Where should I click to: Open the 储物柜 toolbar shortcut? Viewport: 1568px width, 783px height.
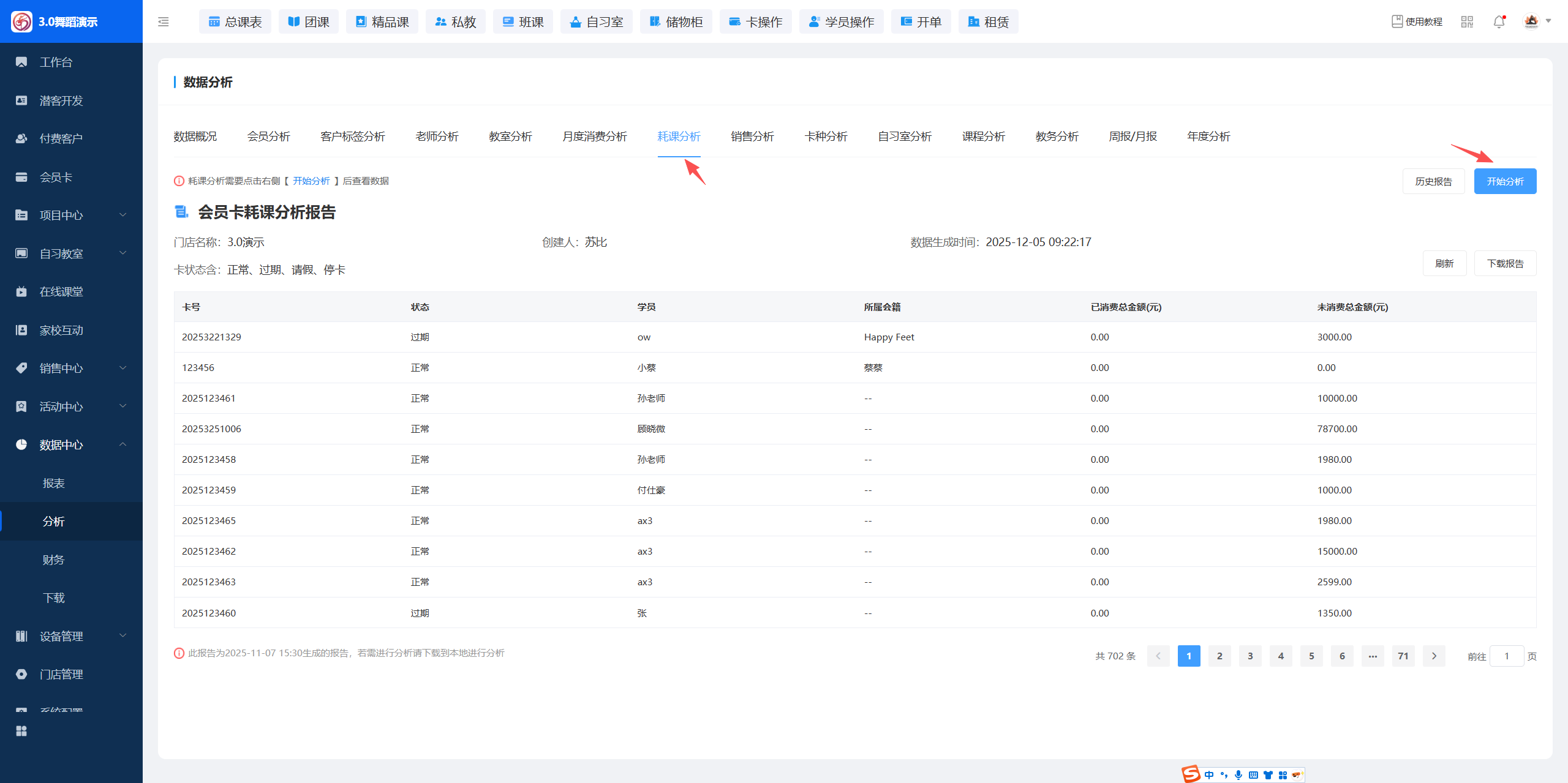(x=676, y=22)
